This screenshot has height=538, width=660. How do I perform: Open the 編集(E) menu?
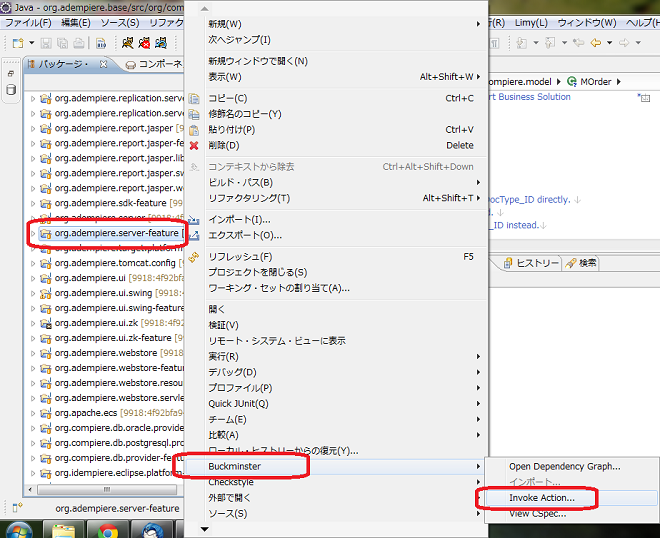pos(76,23)
